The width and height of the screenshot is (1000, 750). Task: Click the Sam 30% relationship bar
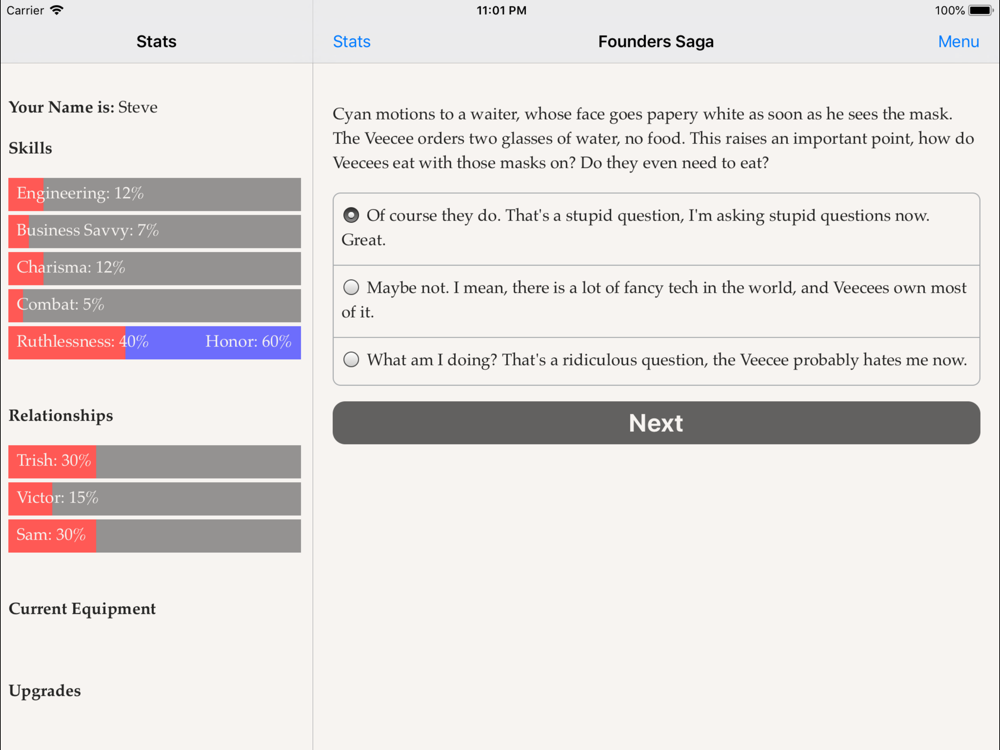click(x=154, y=535)
